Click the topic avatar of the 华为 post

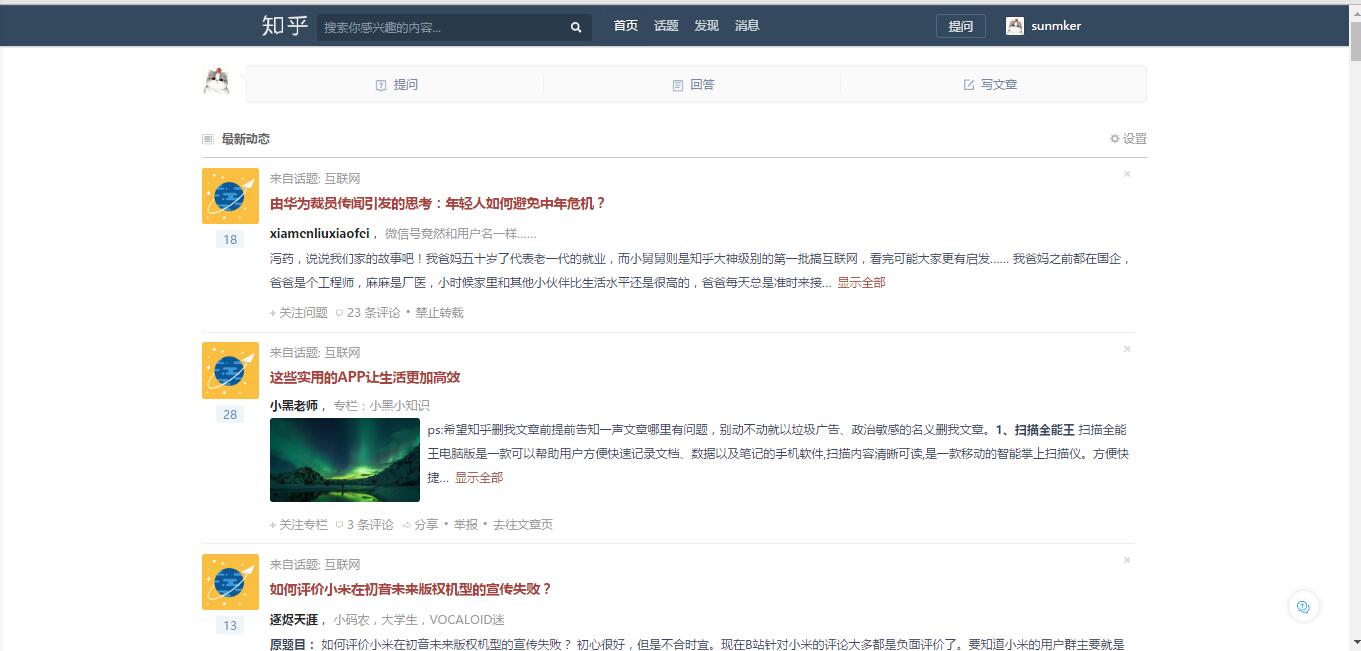(x=230, y=196)
